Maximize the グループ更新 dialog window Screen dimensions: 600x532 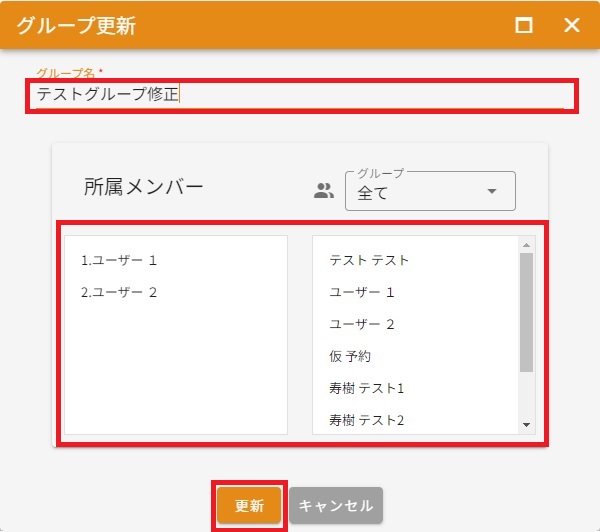click(524, 25)
